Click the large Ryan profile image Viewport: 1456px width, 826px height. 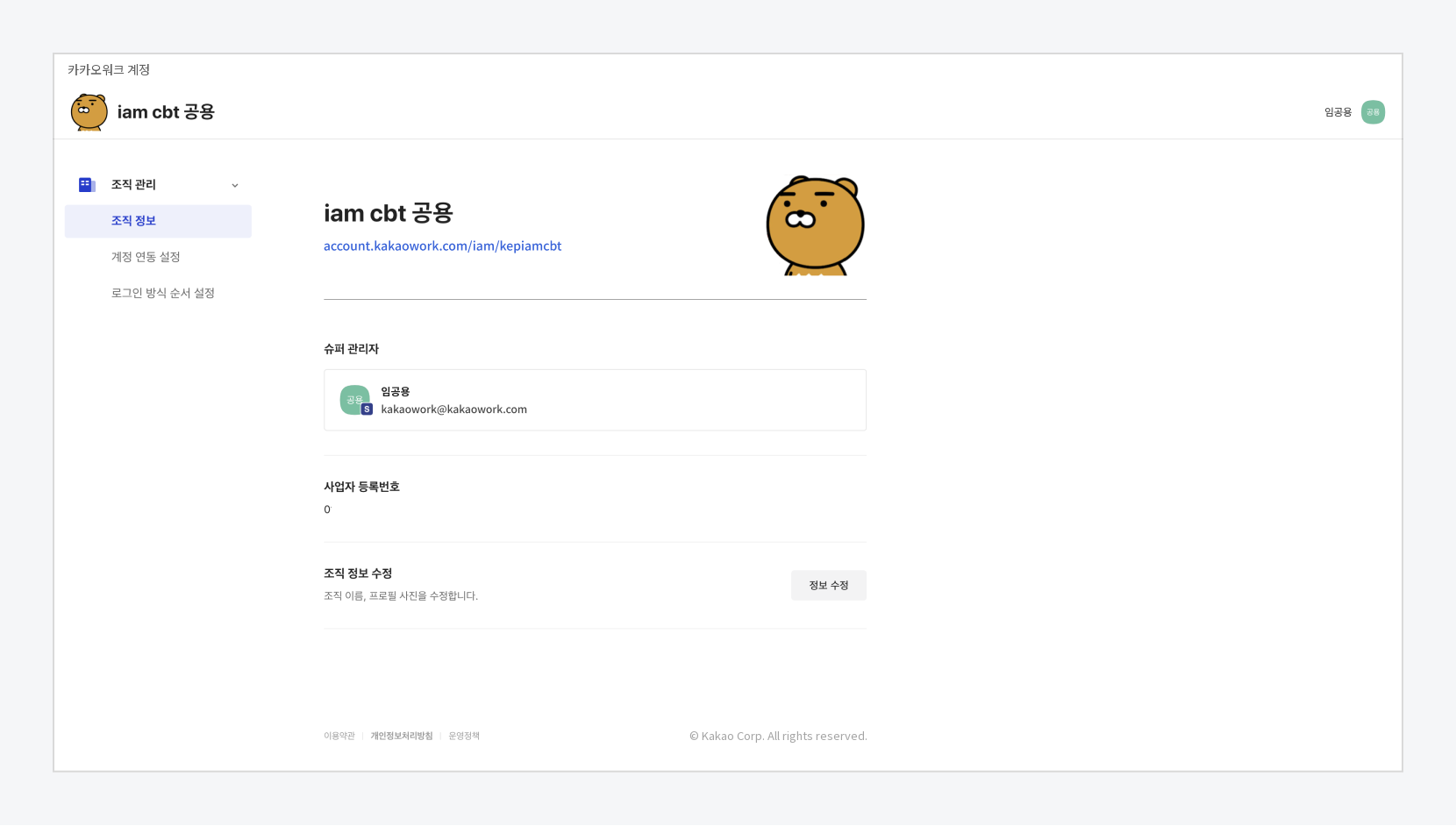816,225
